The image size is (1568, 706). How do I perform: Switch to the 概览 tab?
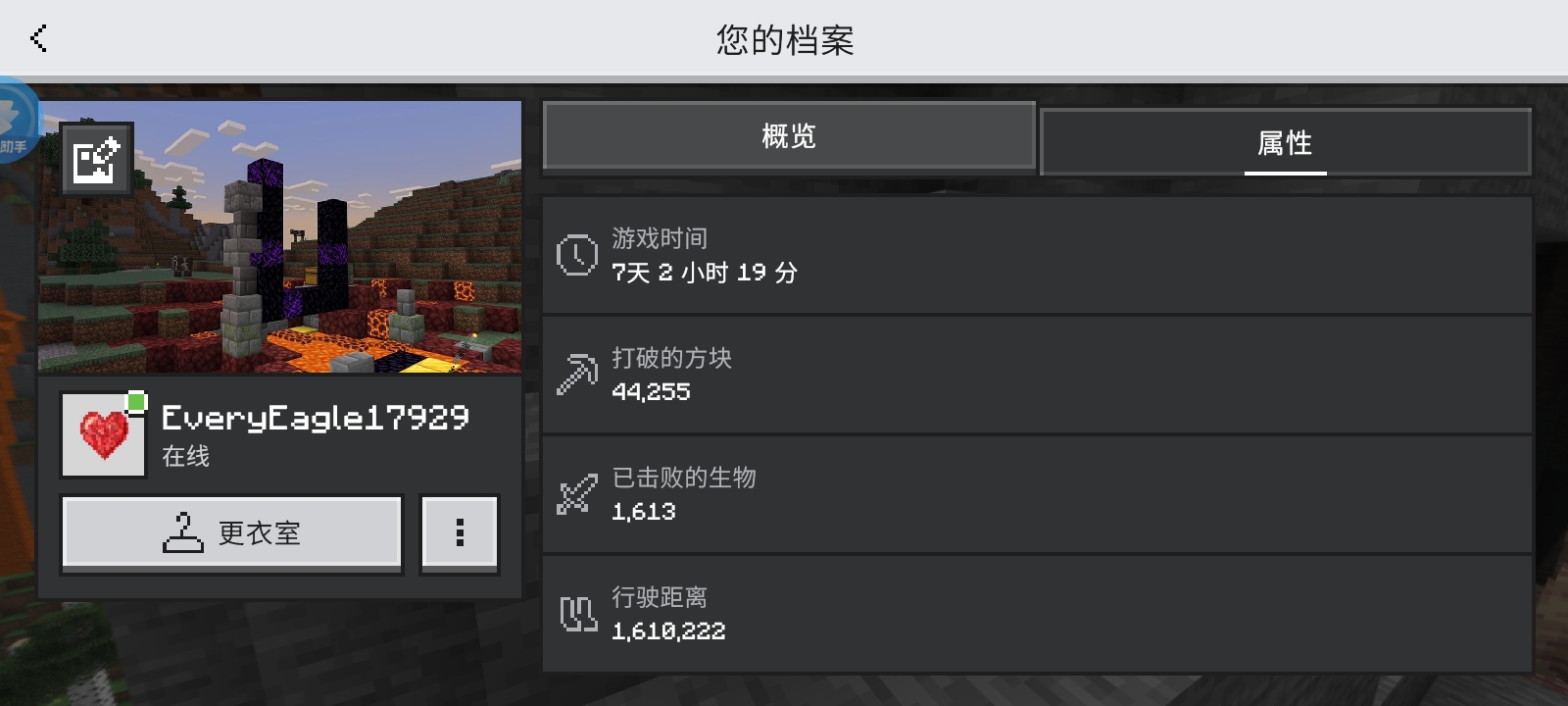(x=789, y=136)
